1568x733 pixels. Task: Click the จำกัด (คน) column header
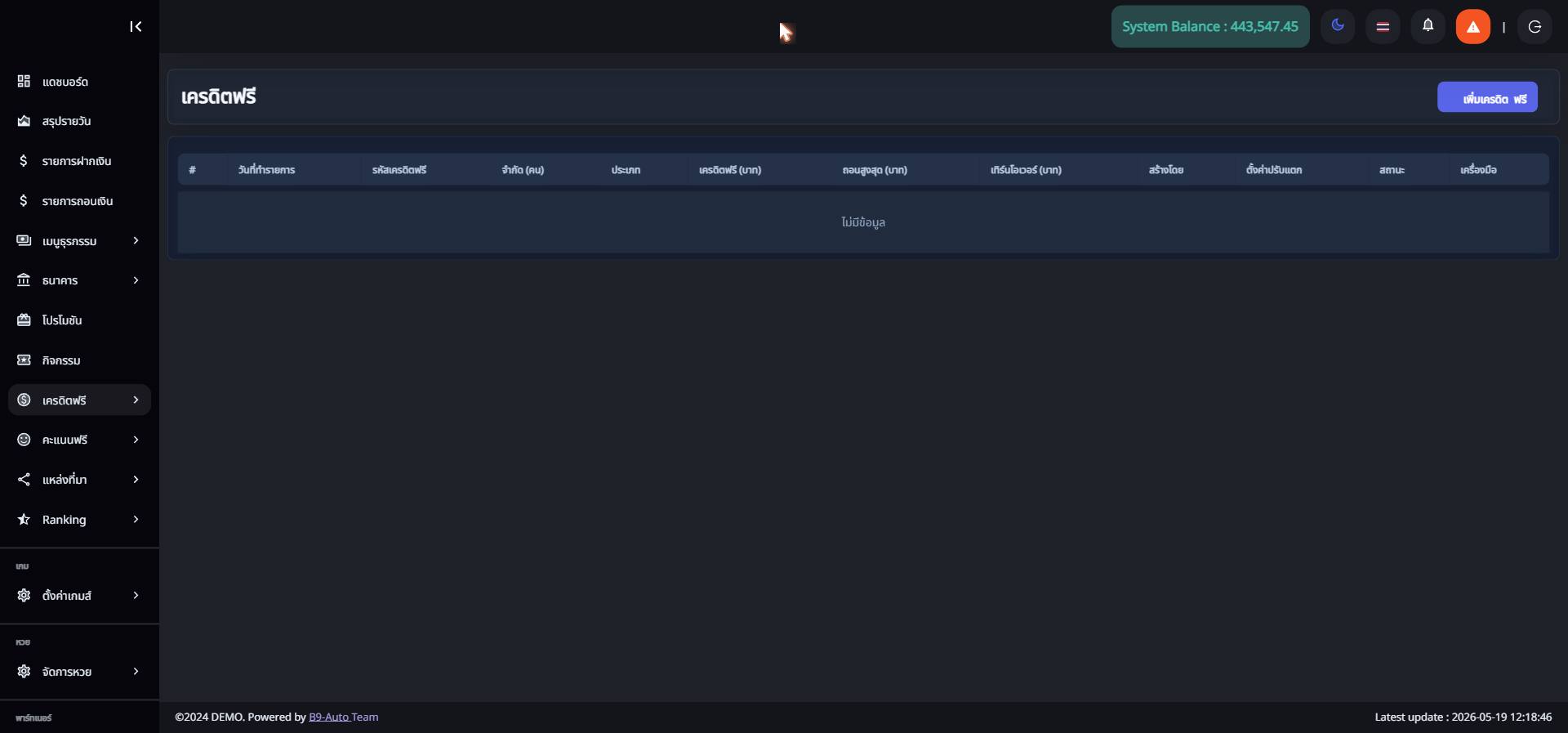pyautogui.click(x=523, y=170)
